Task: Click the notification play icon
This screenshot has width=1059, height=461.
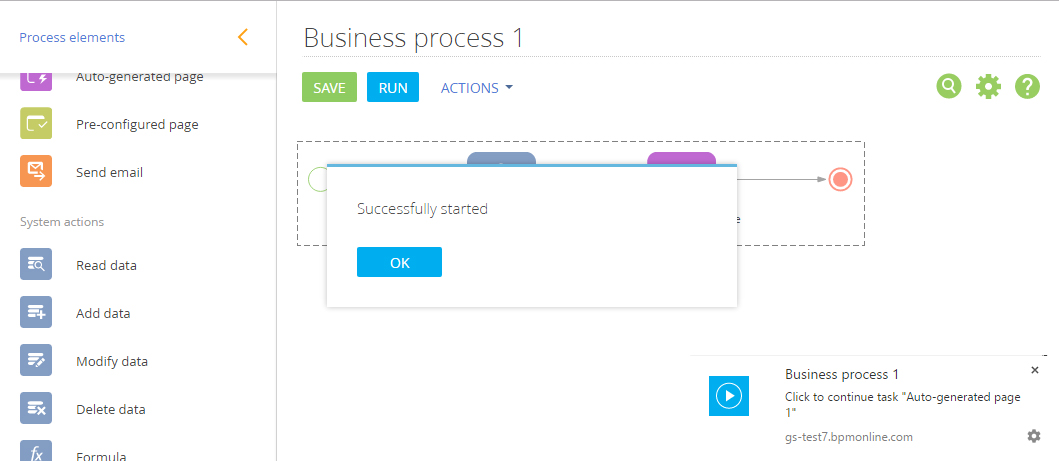Action: tap(729, 396)
